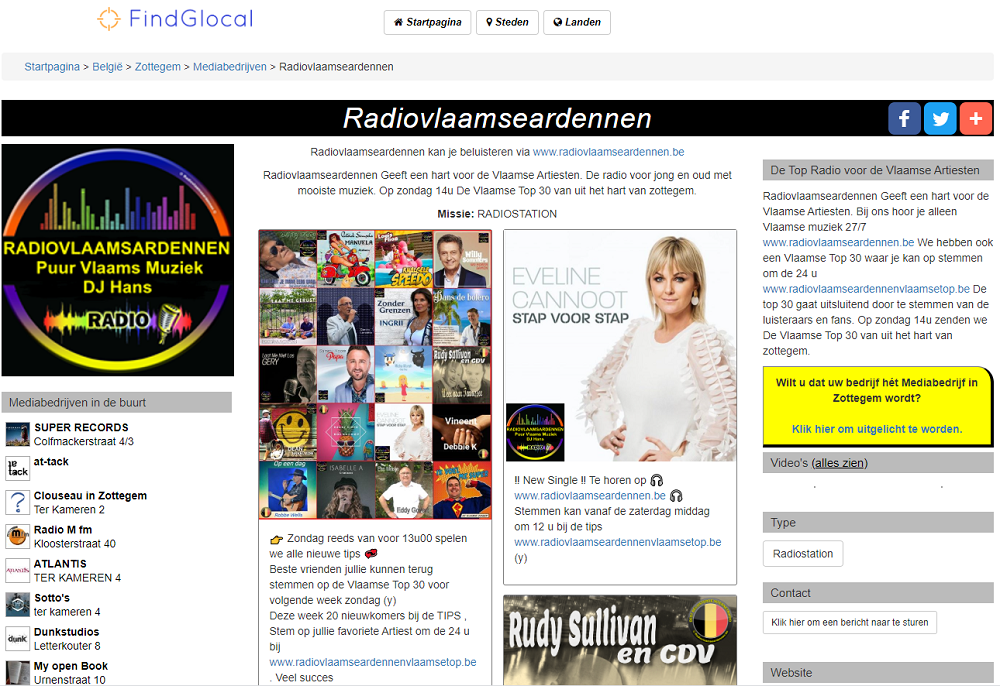Open radiovlaamseardennenvlaamsetop.be link in right sidebar

point(866,289)
